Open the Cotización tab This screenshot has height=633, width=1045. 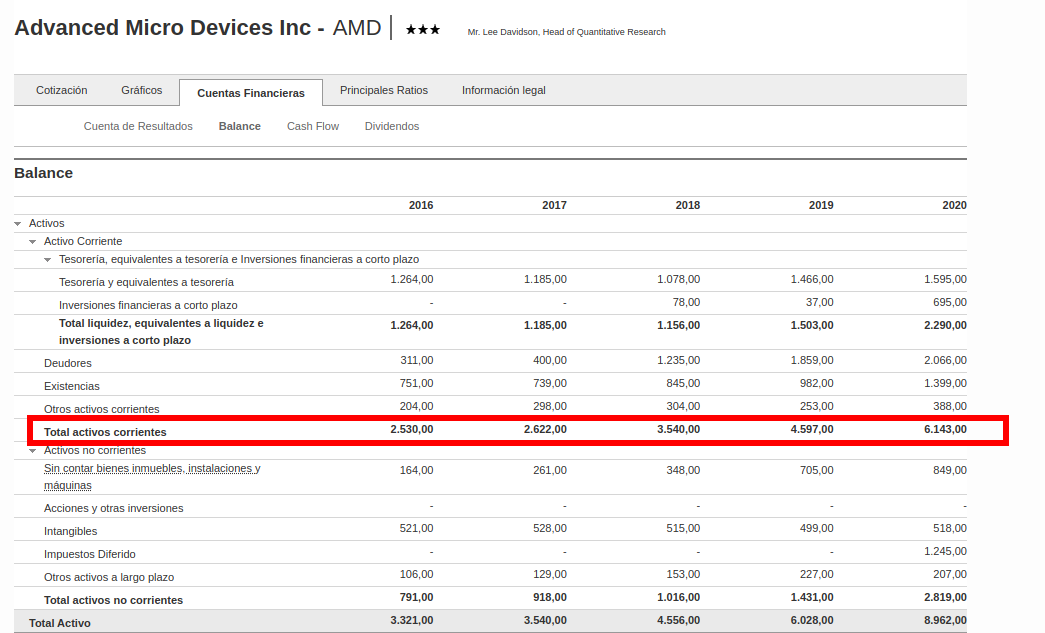[62, 90]
